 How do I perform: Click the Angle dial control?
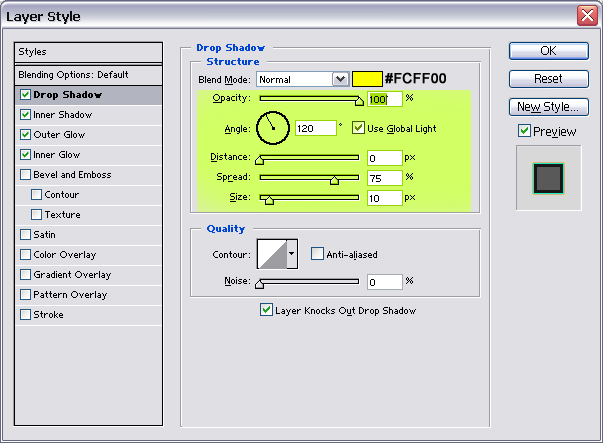[x=273, y=127]
